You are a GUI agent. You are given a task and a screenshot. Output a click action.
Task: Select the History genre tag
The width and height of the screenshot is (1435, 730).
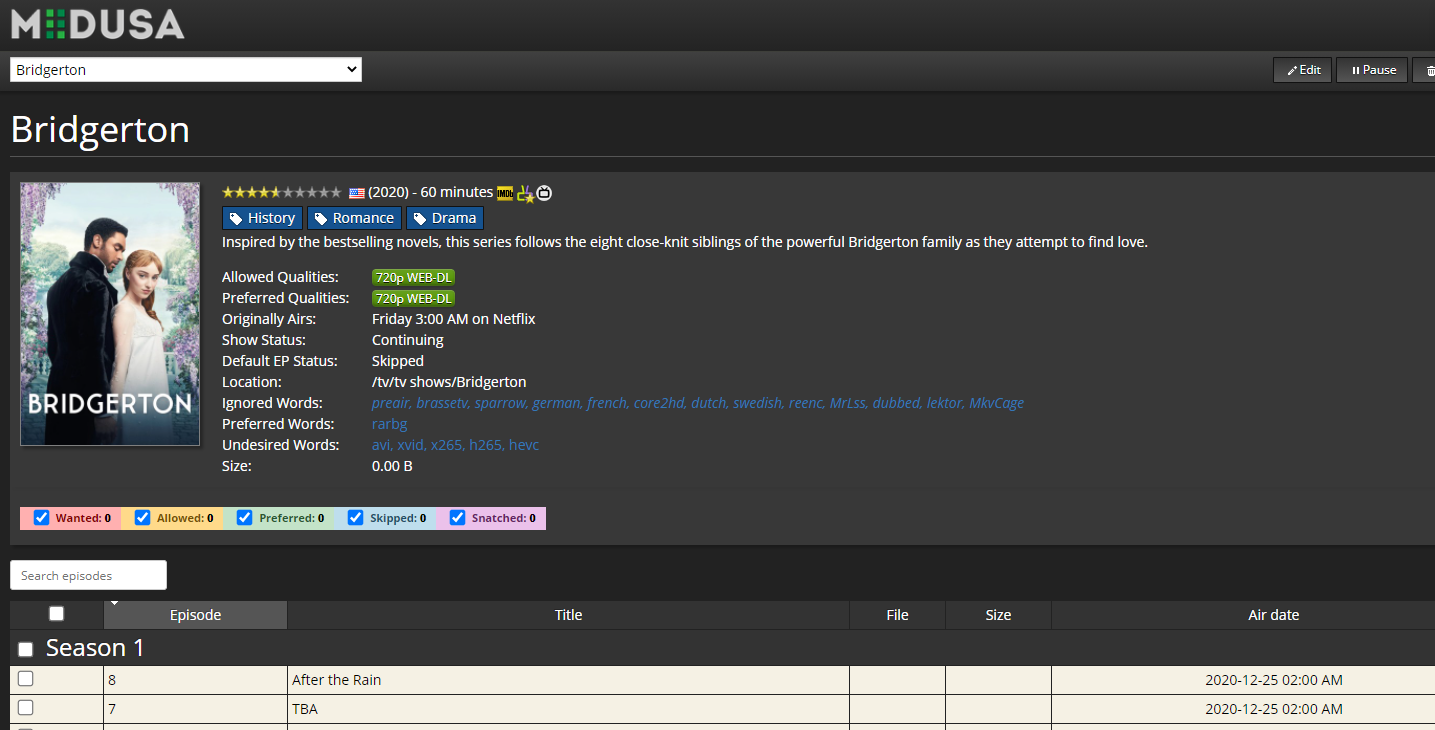pyautogui.click(x=262, y=217)
